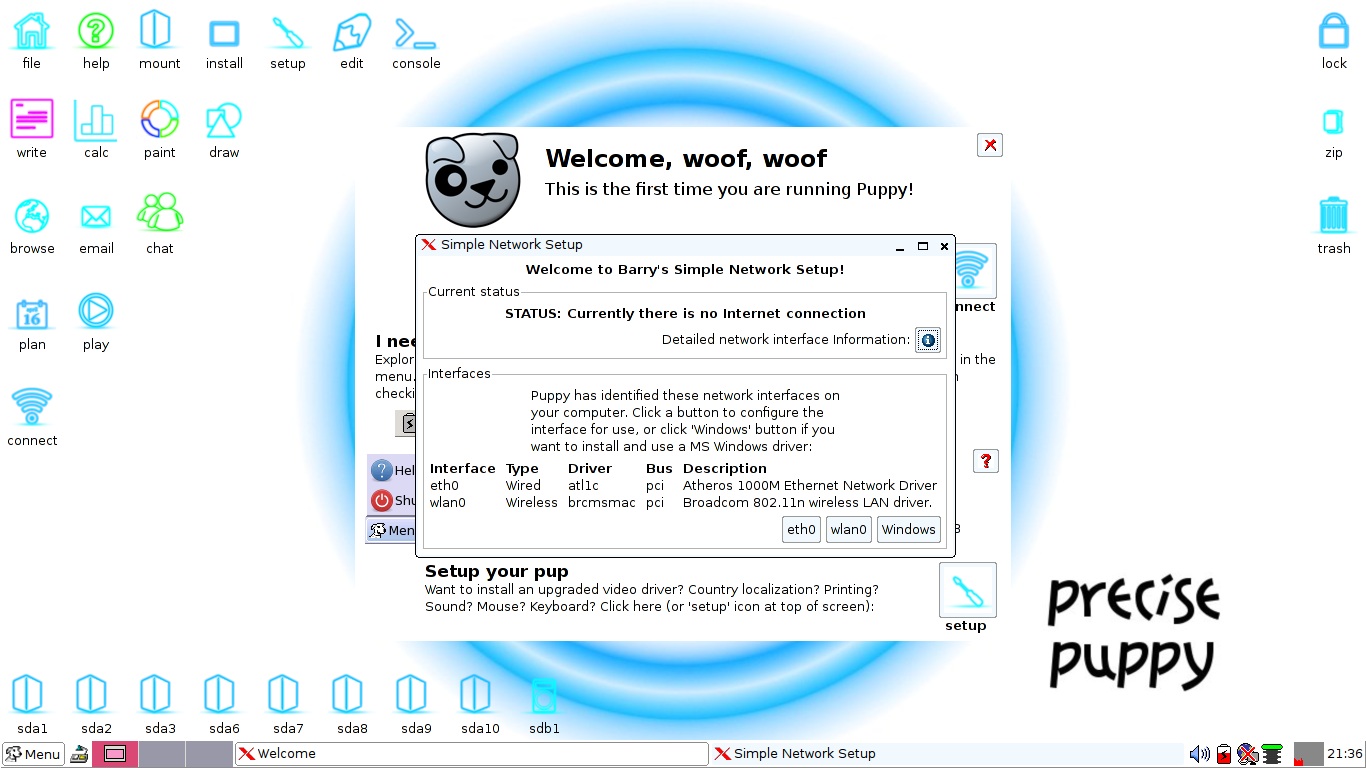Open the email desktop icon
Screen dimensions: 1366x768
[96, 217]
